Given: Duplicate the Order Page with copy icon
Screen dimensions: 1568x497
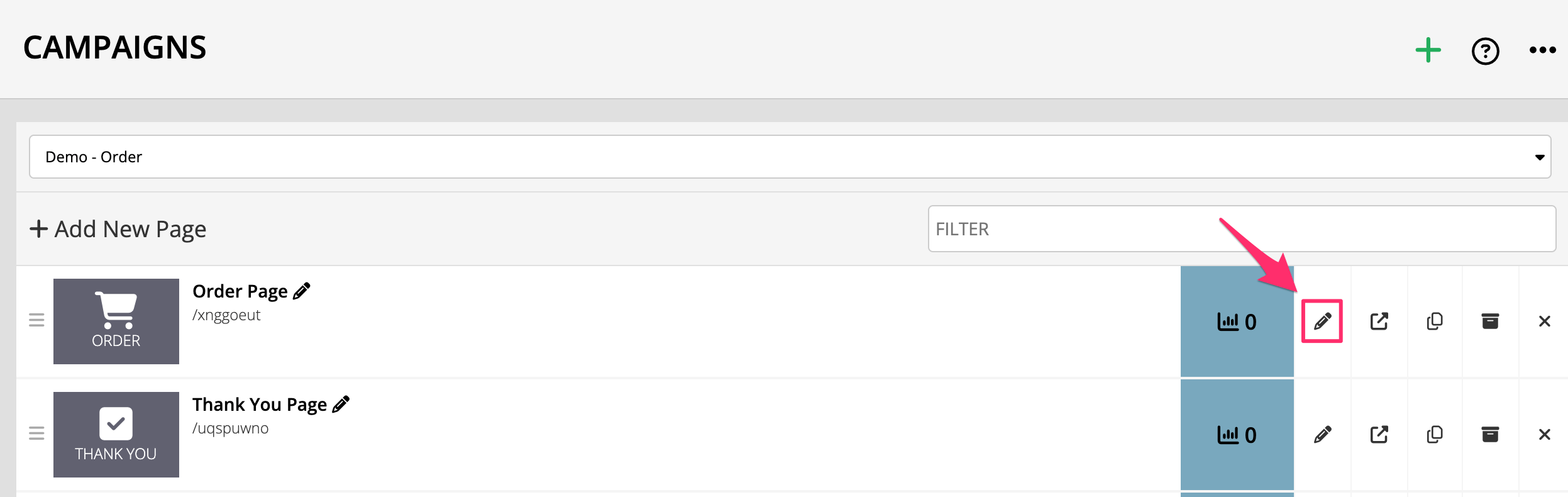Looking at the screenshot, I should click(1435, 321).
